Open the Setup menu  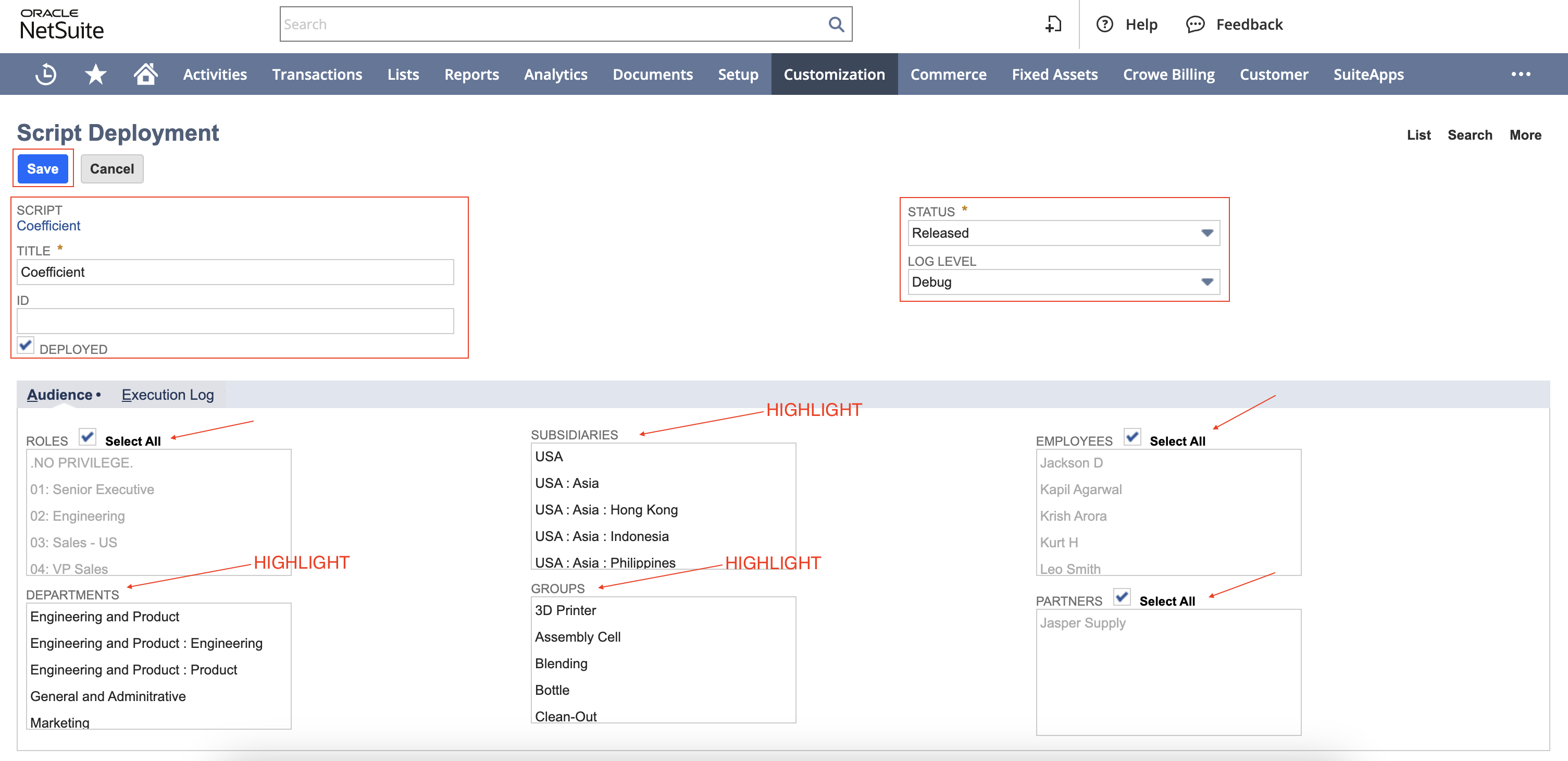(x=738, y=75)
